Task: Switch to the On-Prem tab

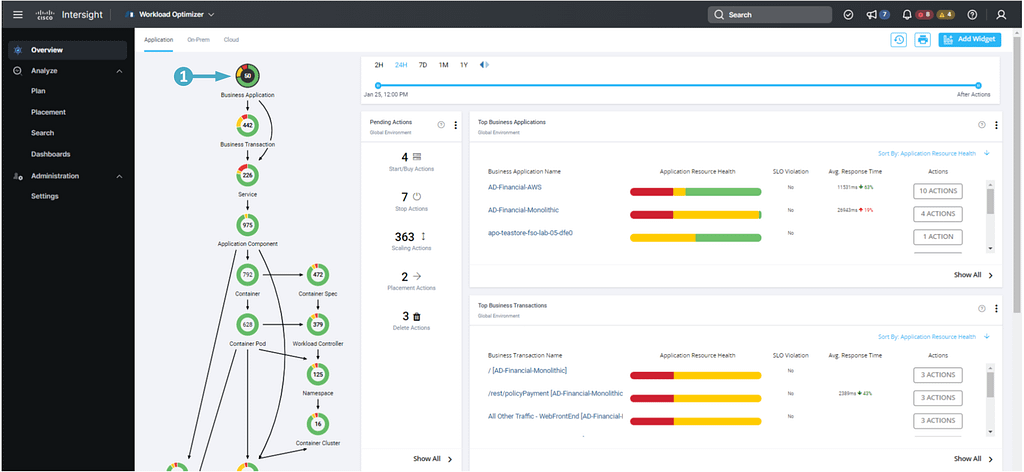Action: (198, 39)
